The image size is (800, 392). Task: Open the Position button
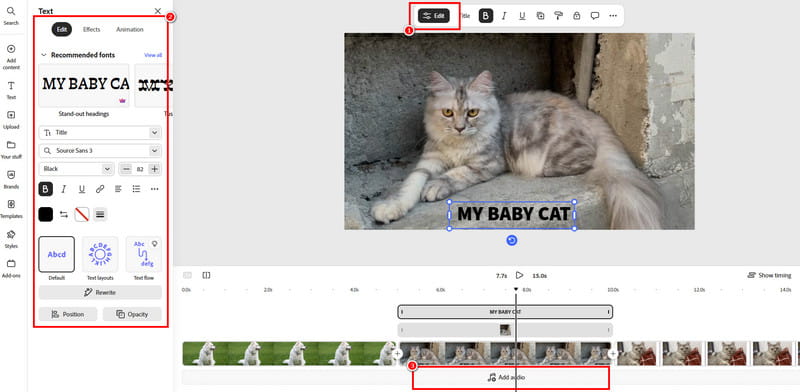tap(68, 314)
